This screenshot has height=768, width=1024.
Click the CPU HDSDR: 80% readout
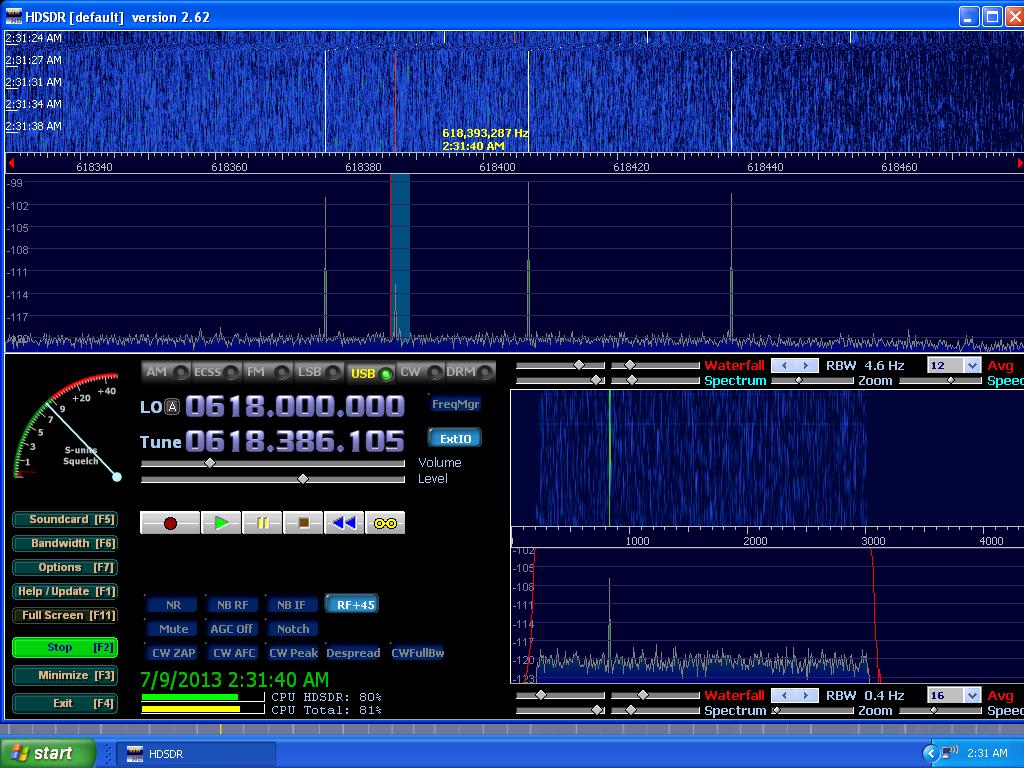pos(327,697)
